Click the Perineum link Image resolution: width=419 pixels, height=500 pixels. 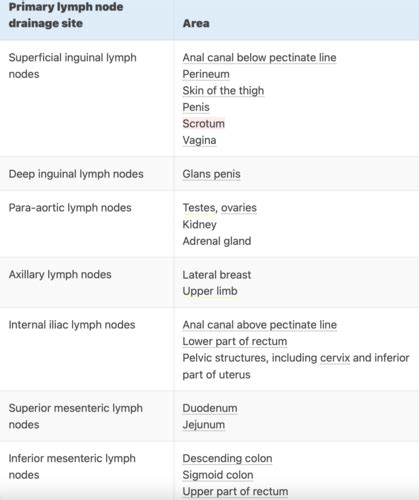tap(206, 74)
